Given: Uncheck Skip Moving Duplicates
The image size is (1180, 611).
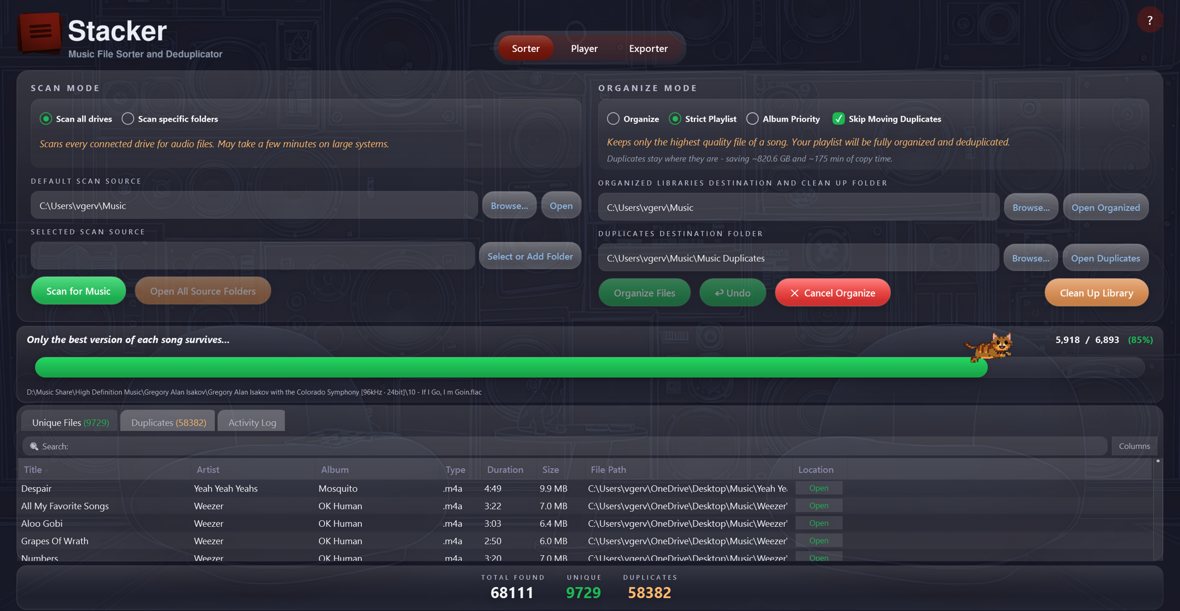Looking at the screenshot, I should pos(838,119).
